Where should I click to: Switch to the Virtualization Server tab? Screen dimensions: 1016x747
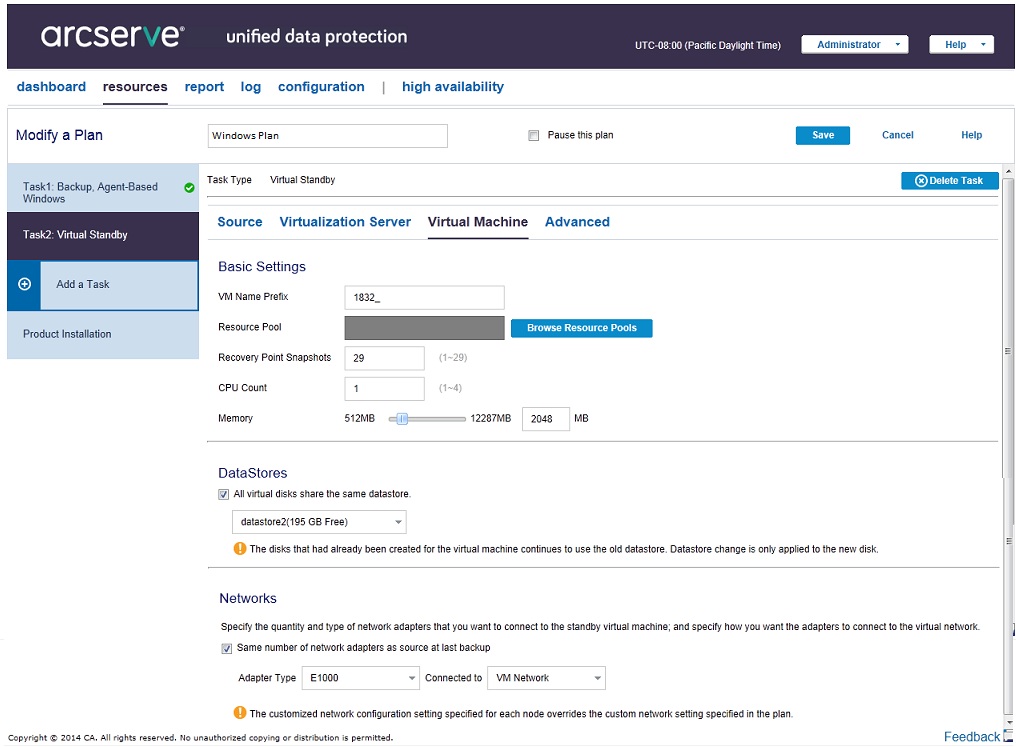click(345, 222)
